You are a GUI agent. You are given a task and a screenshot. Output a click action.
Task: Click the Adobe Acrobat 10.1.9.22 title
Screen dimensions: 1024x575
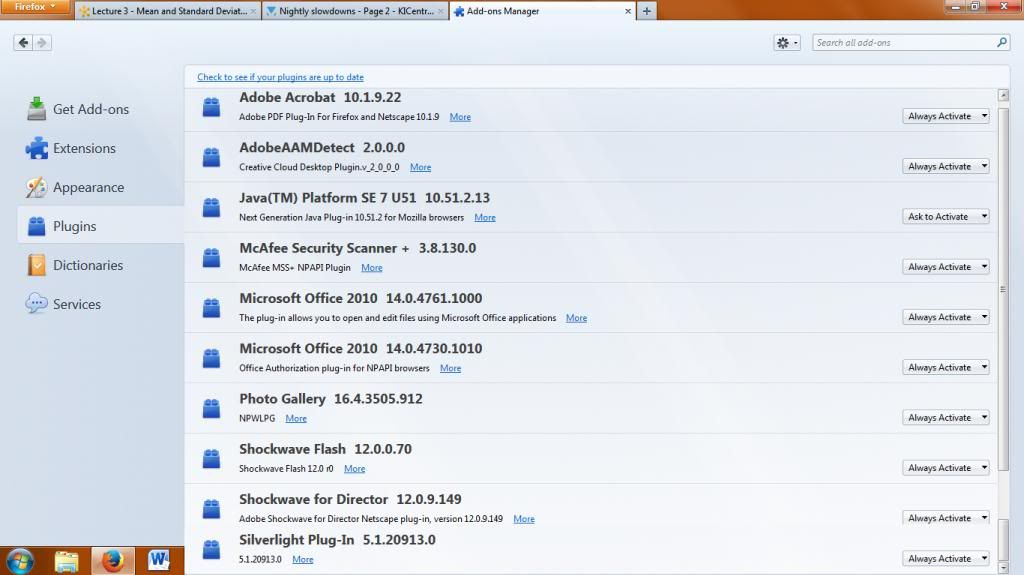(x=320, y=97)
